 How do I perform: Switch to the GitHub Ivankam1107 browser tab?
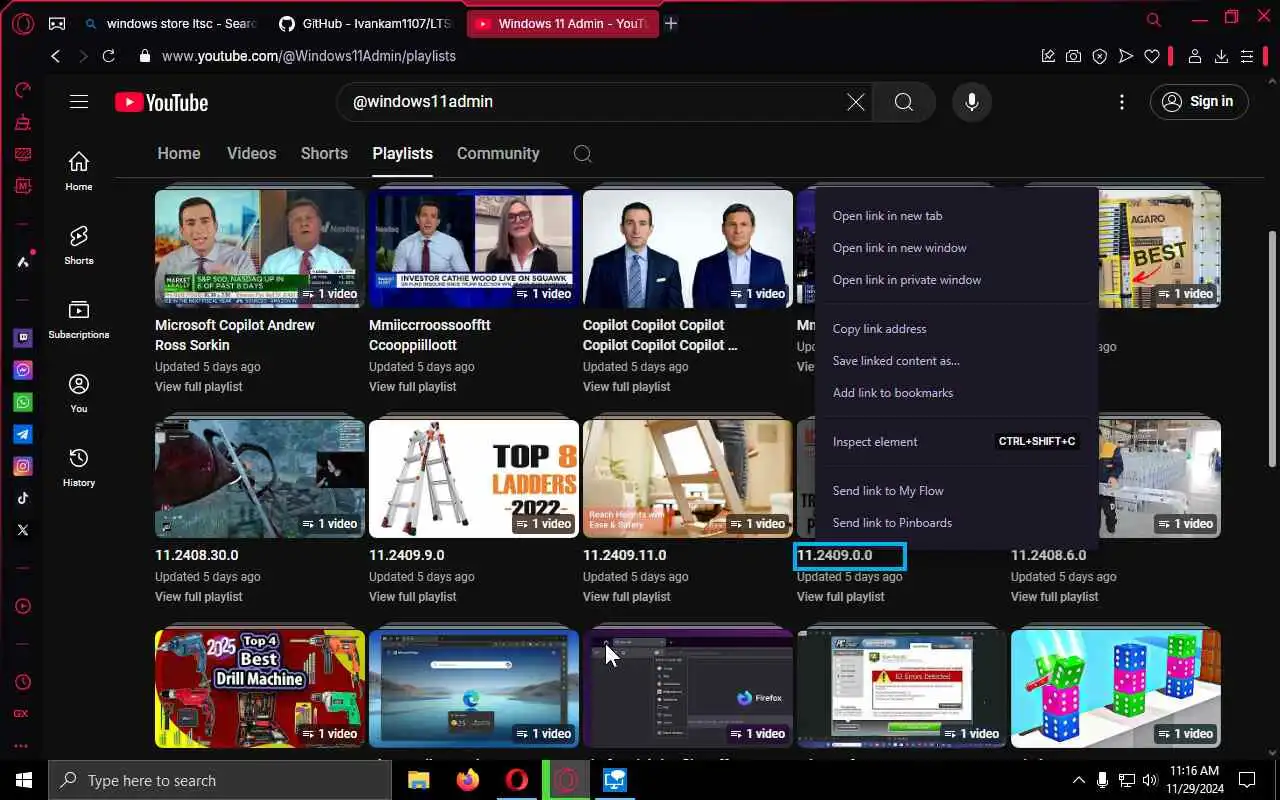point(365,23)
